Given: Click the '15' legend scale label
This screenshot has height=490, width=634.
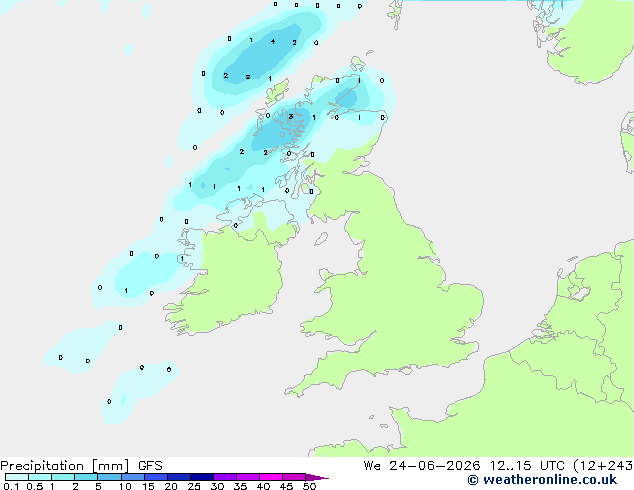Looking at the screenshot, I should tap(148, 486).
